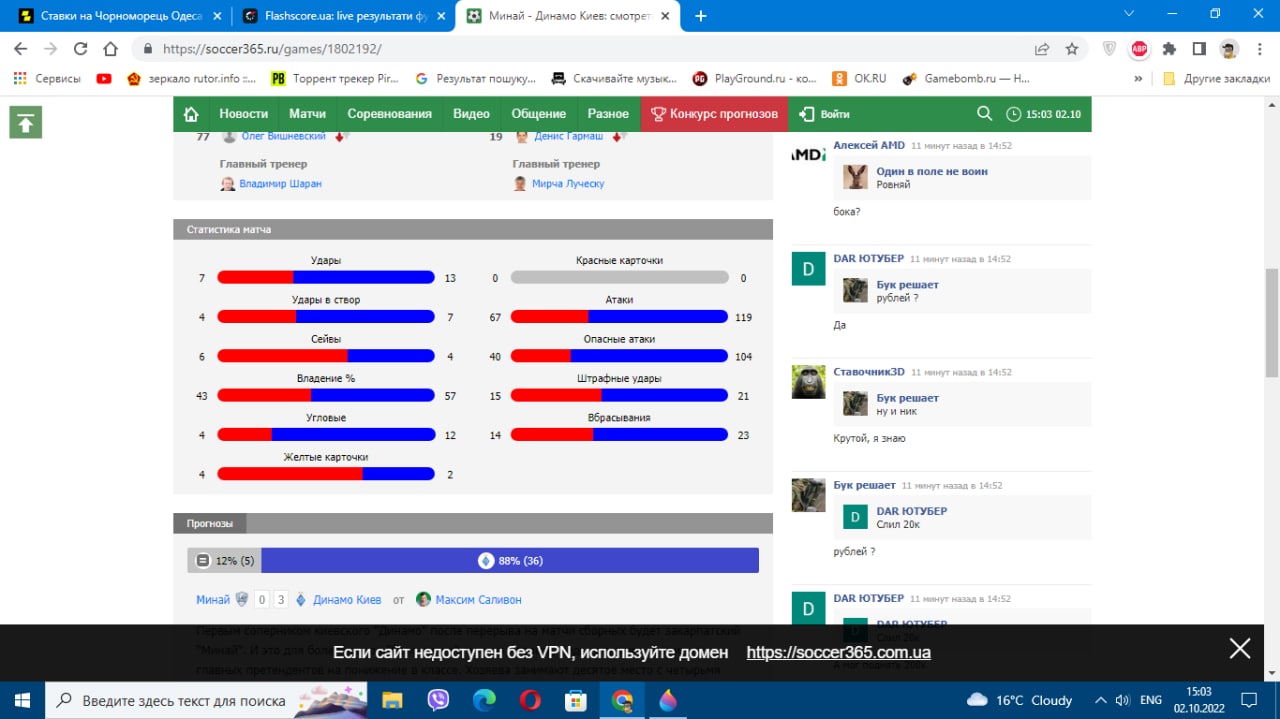Click the Динамо Киев team link
Screen dimensions: 1280x719
347,600
